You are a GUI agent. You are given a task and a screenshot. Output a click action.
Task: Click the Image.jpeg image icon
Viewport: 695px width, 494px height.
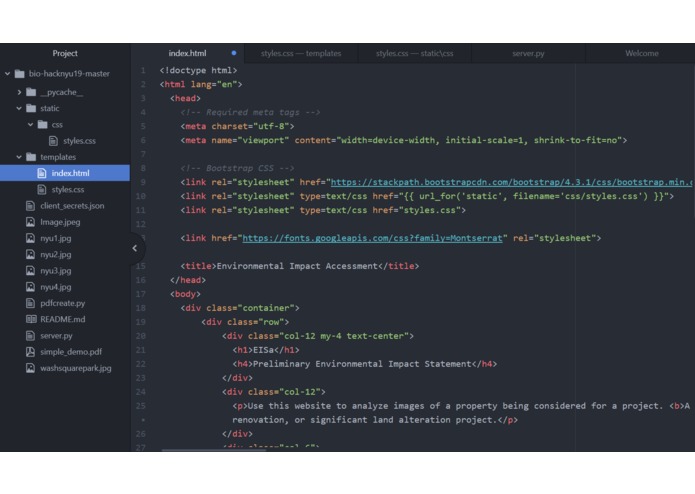[30, 222]
